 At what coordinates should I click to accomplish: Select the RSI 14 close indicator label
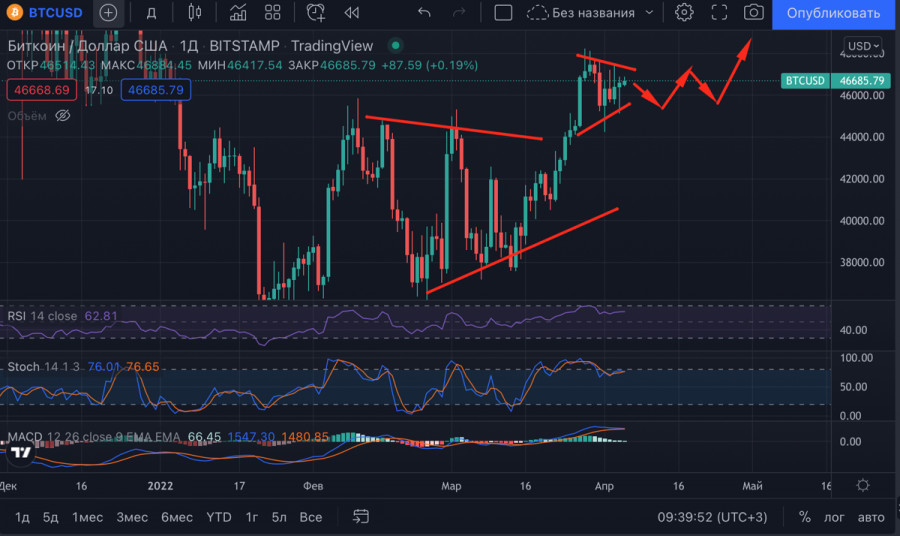coord(42,316)
